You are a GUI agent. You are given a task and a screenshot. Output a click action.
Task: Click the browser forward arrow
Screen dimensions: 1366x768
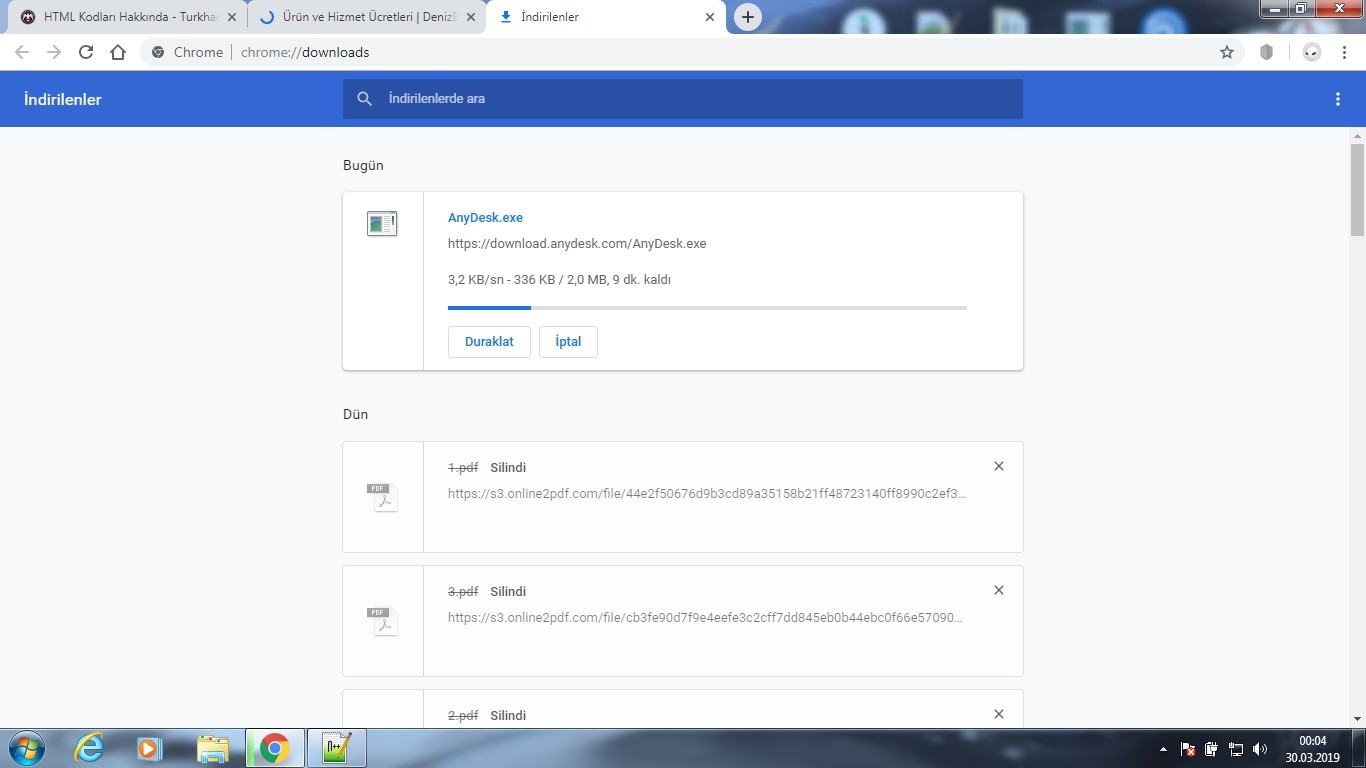coord(54,52)
